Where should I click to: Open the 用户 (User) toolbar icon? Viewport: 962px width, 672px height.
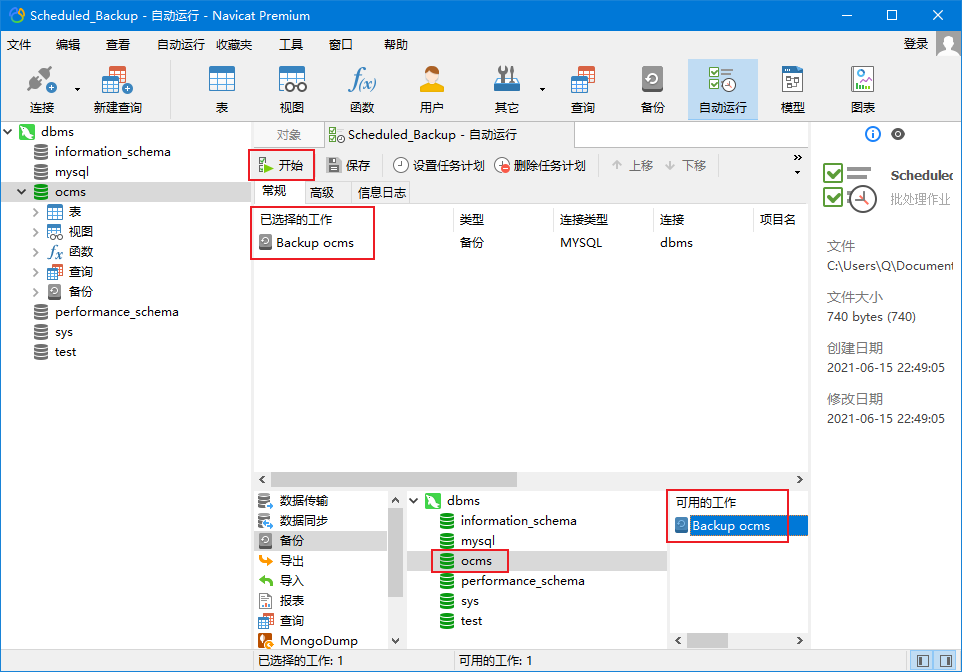[431, 88]
